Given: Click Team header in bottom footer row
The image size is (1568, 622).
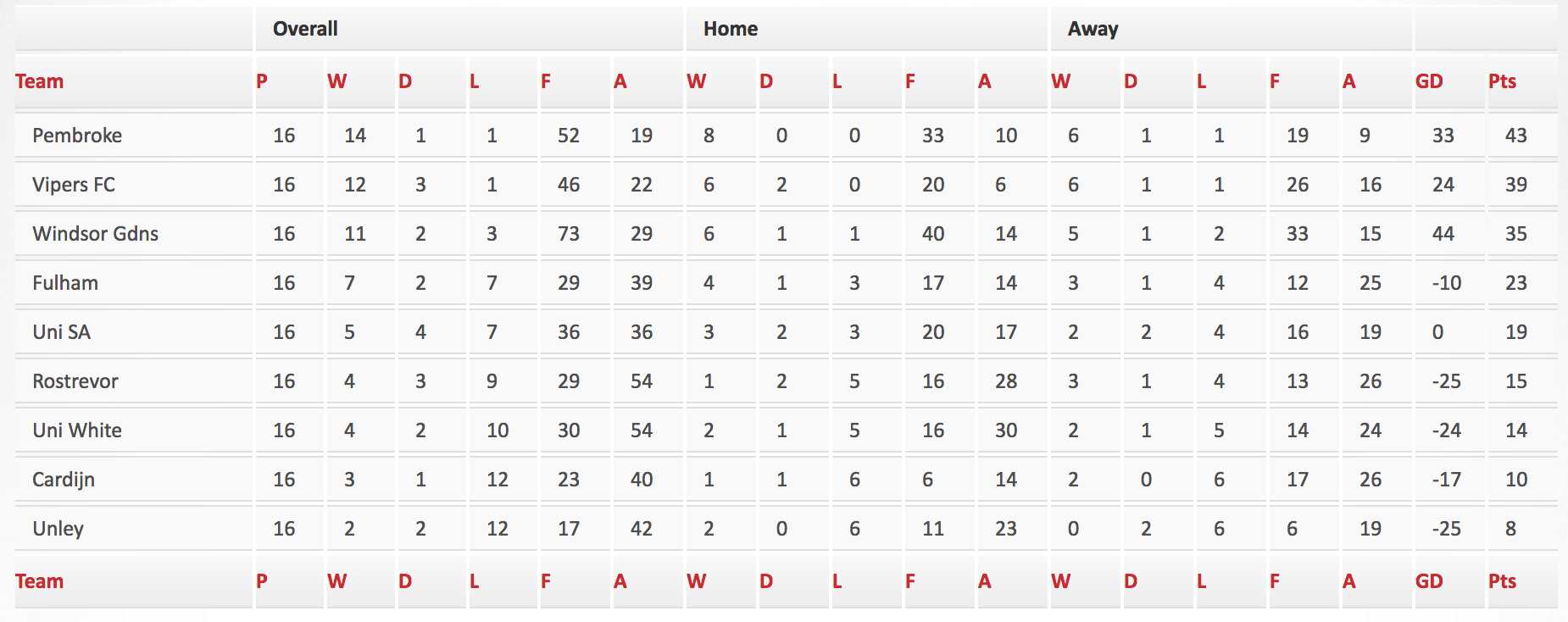Looking at the screenshot, I should pos(39,581).
